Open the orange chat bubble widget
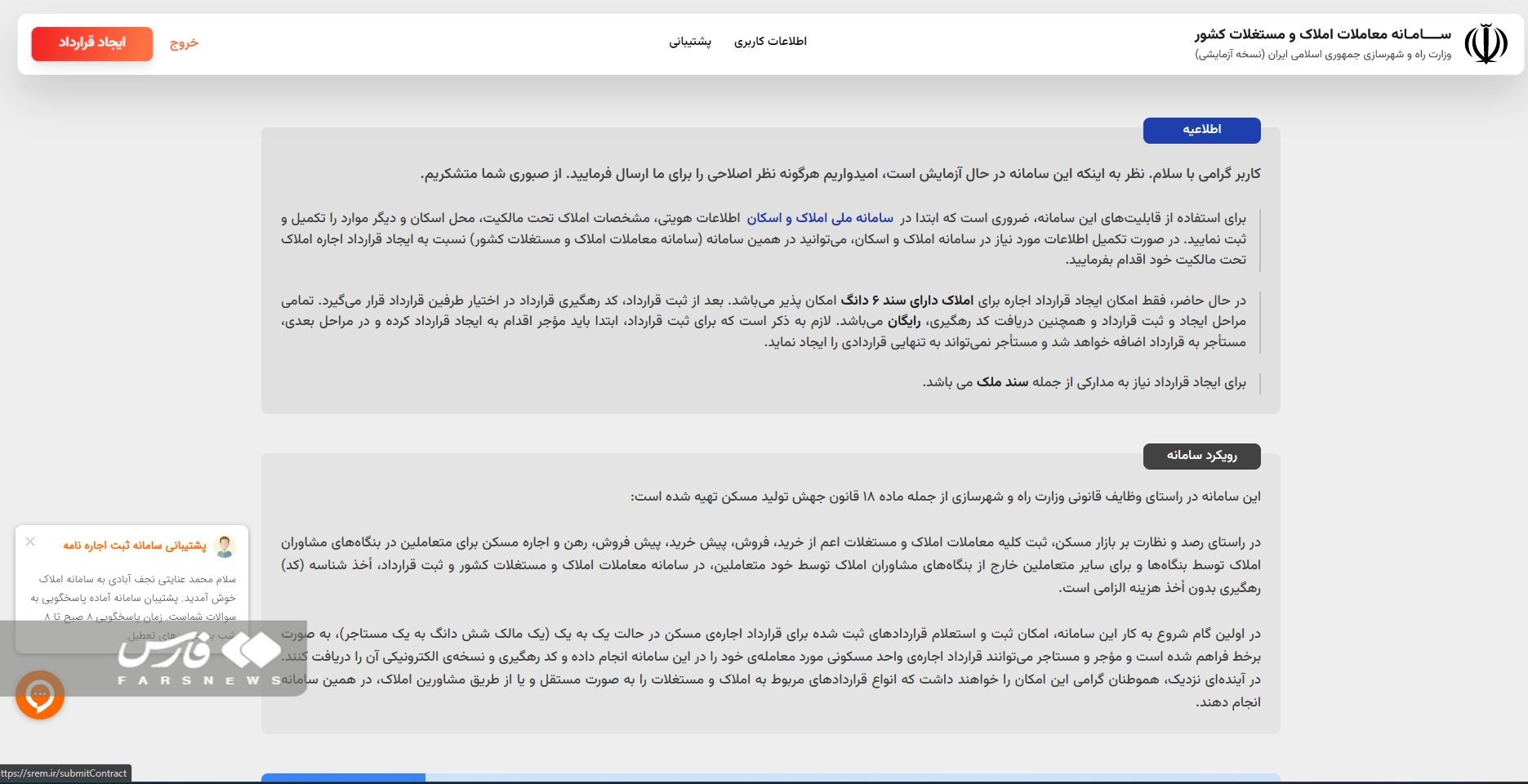The height and width of the screenshot is (784, 1528). [40, 695]
